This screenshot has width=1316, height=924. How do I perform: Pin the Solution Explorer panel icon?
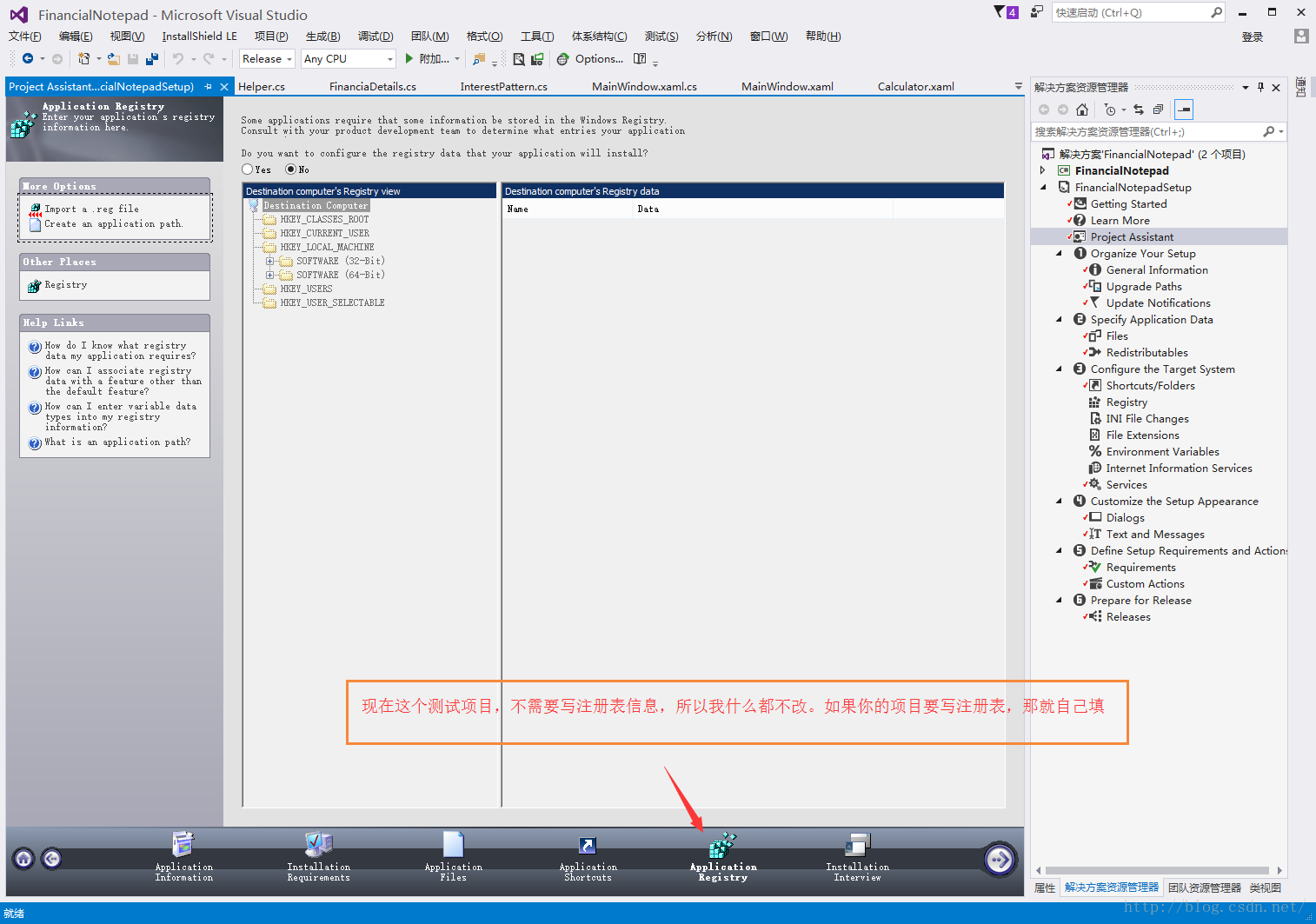[x=1260, y=87]
